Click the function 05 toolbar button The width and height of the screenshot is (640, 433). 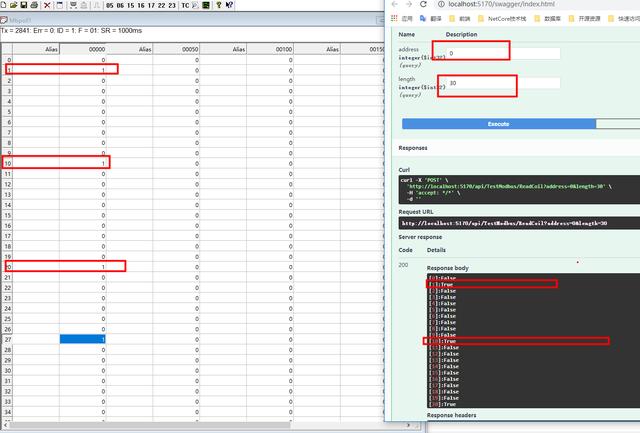click(110, 5)
